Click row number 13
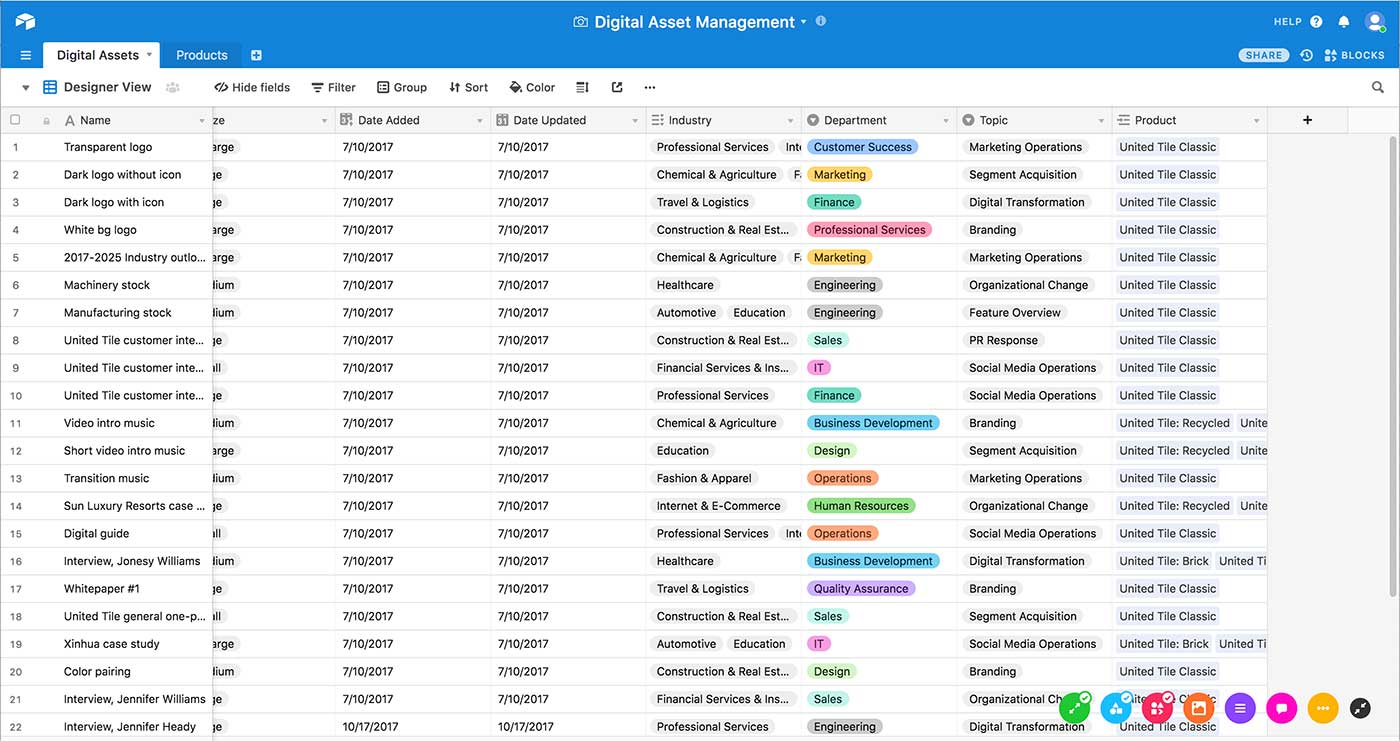This screenshot has height=741, width=1400. coord(16,478)
